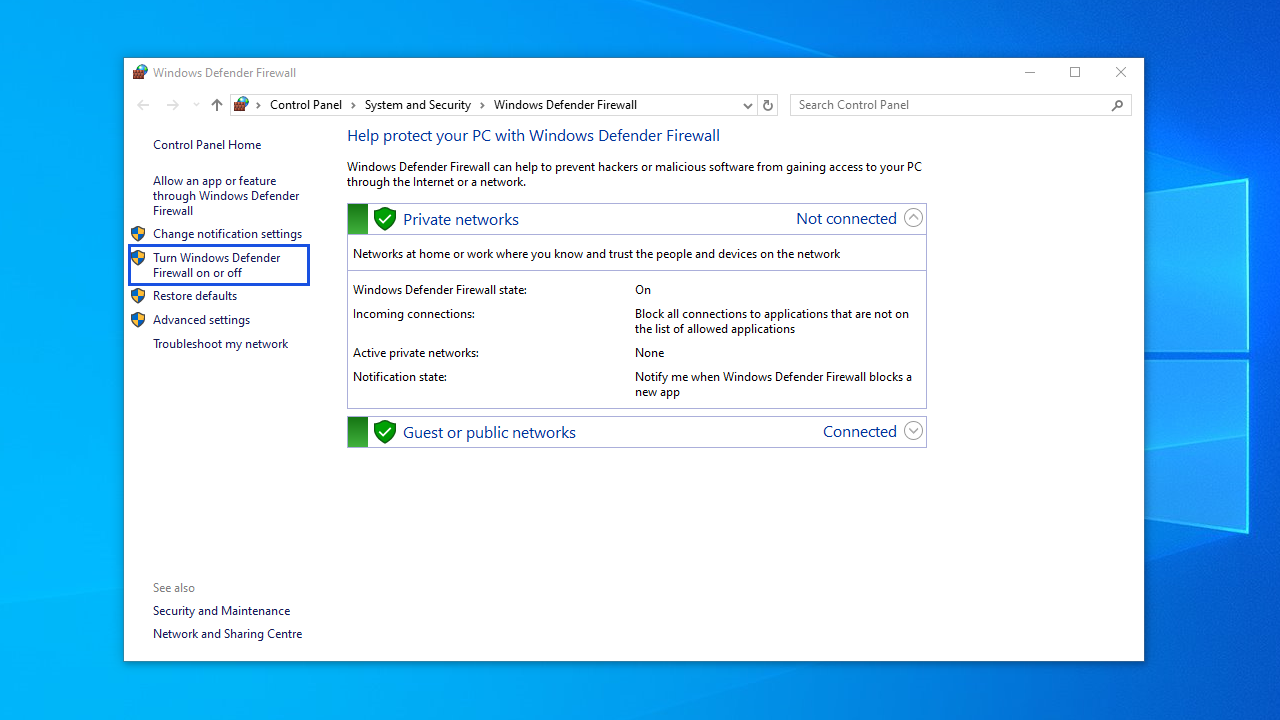Maximize the Windows Defender Firewall window
This screenshot has height=720, width=1280.
[x=1075, y=72]
